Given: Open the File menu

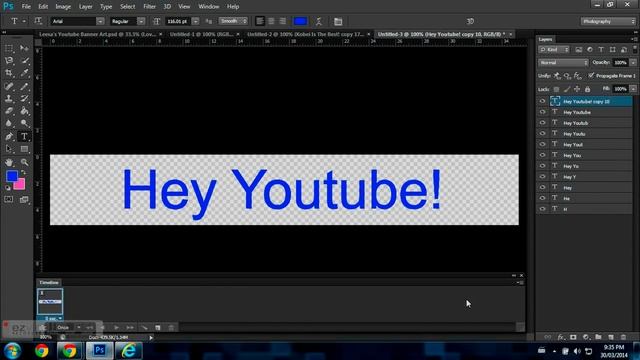Looking at the screenshot, I should click(x=26, y=7).
